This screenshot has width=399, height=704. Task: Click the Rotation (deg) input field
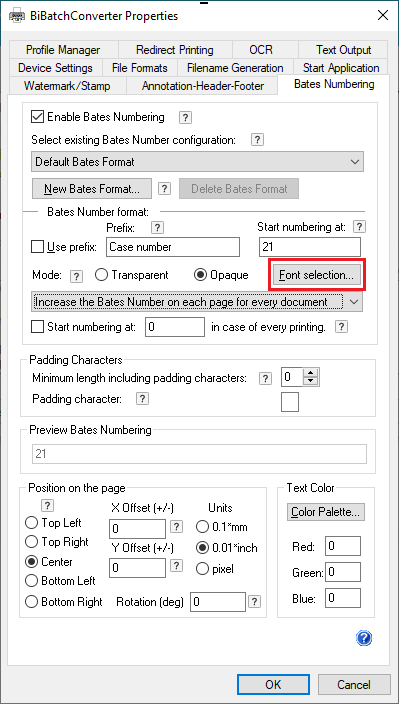(218, 602)
